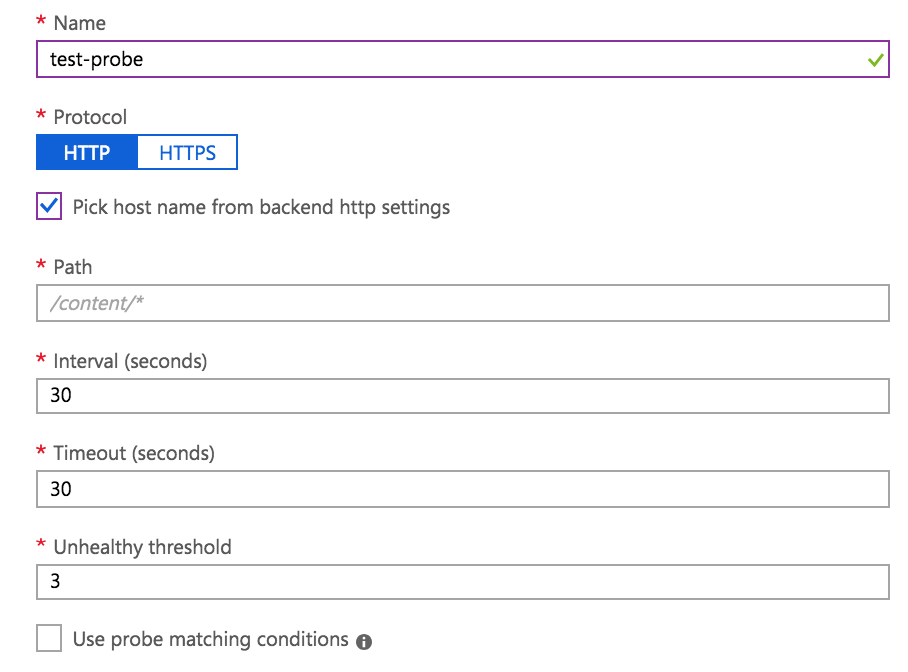Viewport: 908px width, 672px height.
Task: Click the Name input field containing test-probe
Action: tap(462, 59)
